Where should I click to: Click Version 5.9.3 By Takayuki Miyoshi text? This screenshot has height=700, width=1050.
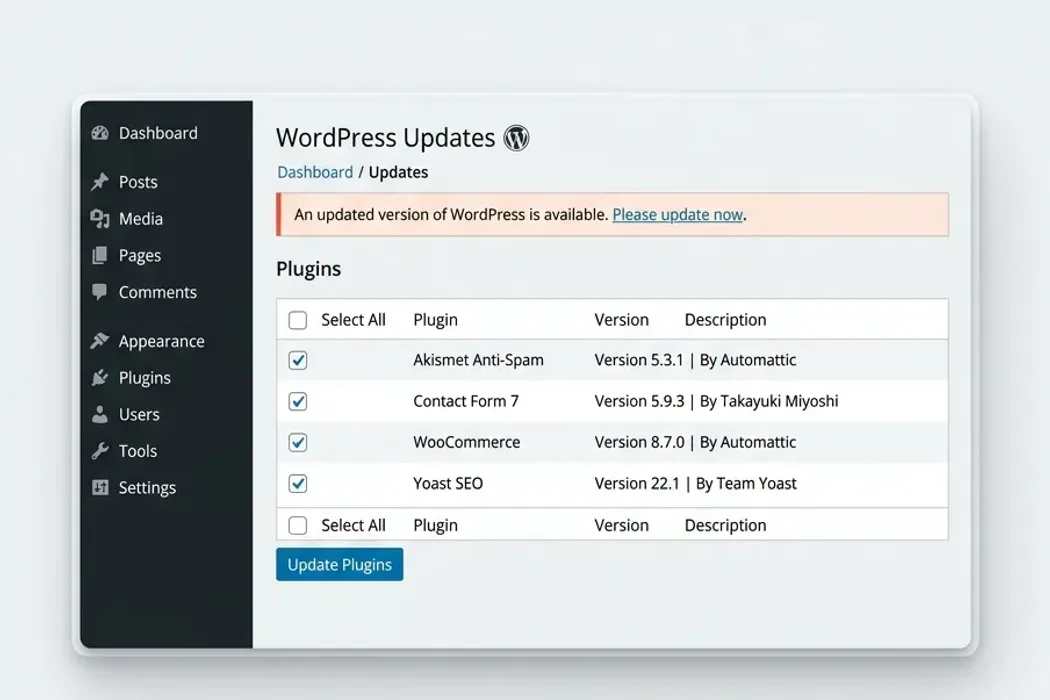pyautogui.click(x=717, y=401)
